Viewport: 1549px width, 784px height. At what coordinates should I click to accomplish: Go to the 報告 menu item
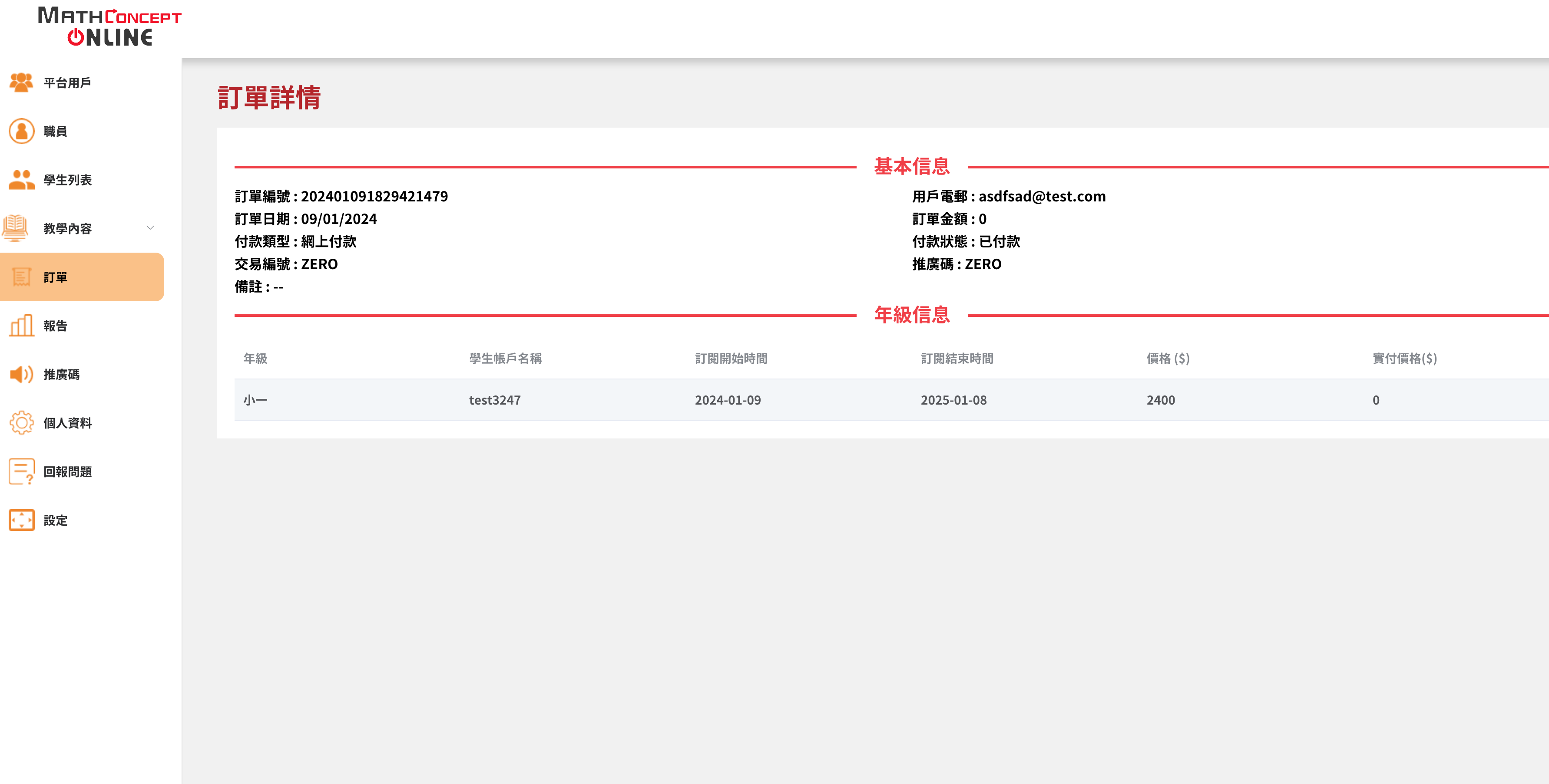pyautogui.click(x=55, y=326)
